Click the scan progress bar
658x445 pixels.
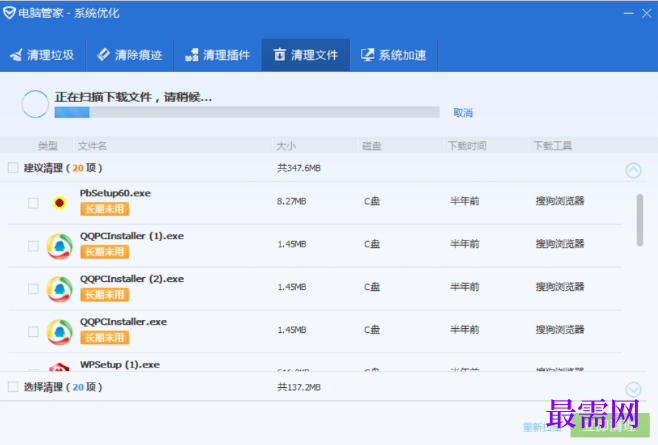click(x=247, y=112)
